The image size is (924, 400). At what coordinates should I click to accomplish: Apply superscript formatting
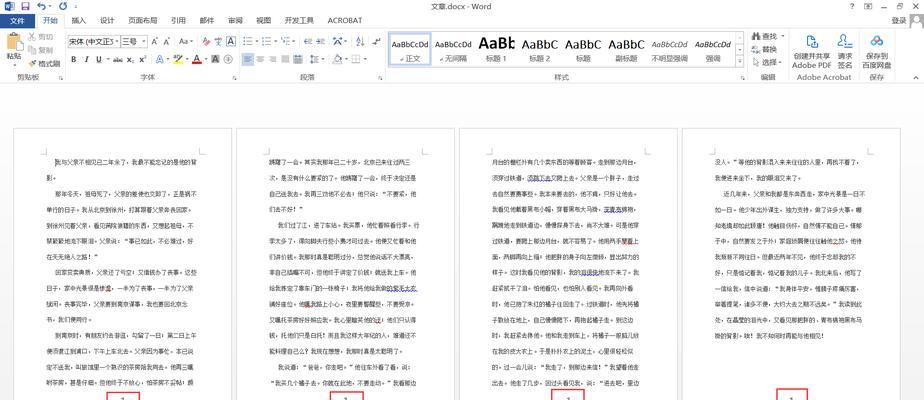[x=143, y=59]
